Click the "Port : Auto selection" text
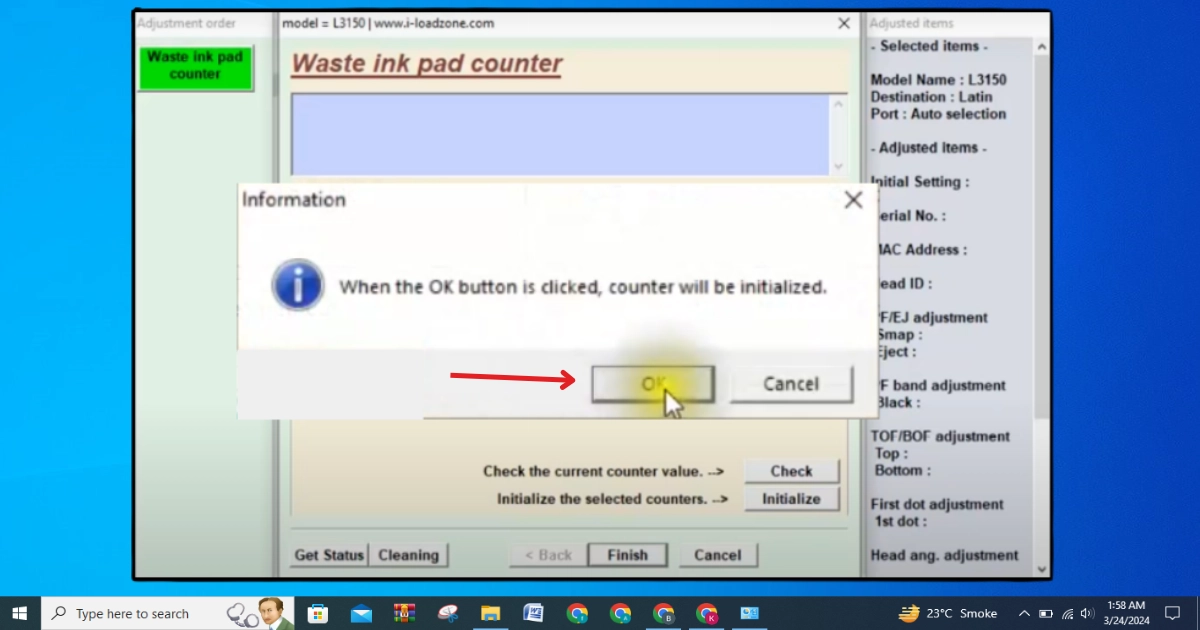This screenshot has height=630, width=1200. (x=938, y=114)
